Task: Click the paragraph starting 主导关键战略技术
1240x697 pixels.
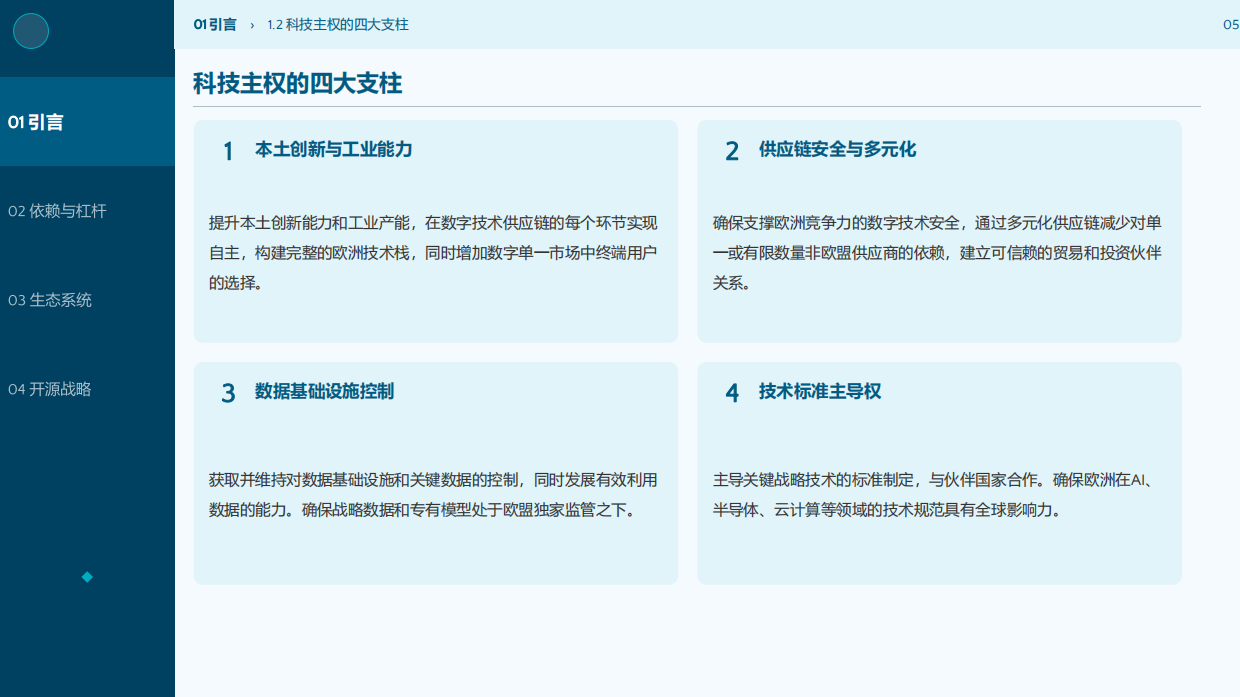Action: [x=935, y=495]
